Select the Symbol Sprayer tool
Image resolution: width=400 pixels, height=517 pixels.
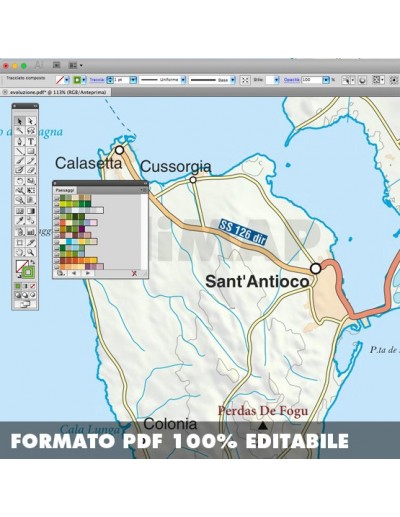pos(20,232)
